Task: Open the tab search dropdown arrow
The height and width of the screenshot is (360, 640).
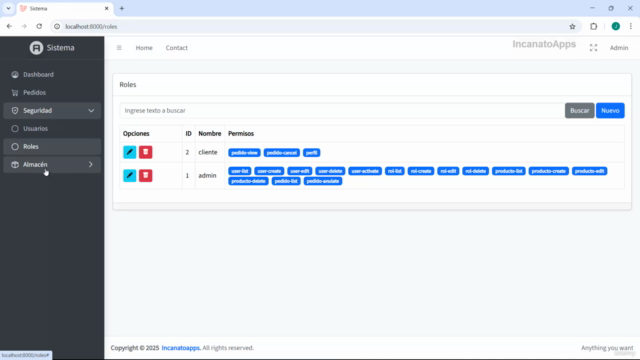Action: coord(8,9)
